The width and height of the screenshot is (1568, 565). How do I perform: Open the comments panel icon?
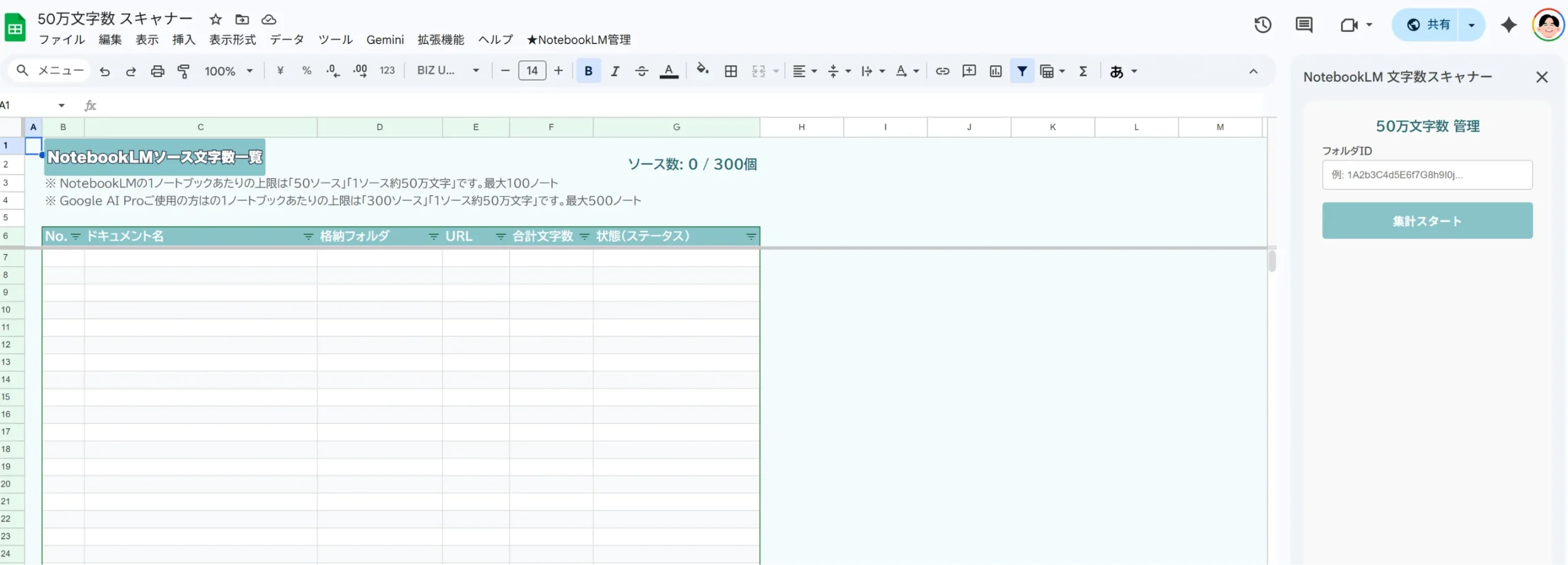click(x=1304, y=25)
